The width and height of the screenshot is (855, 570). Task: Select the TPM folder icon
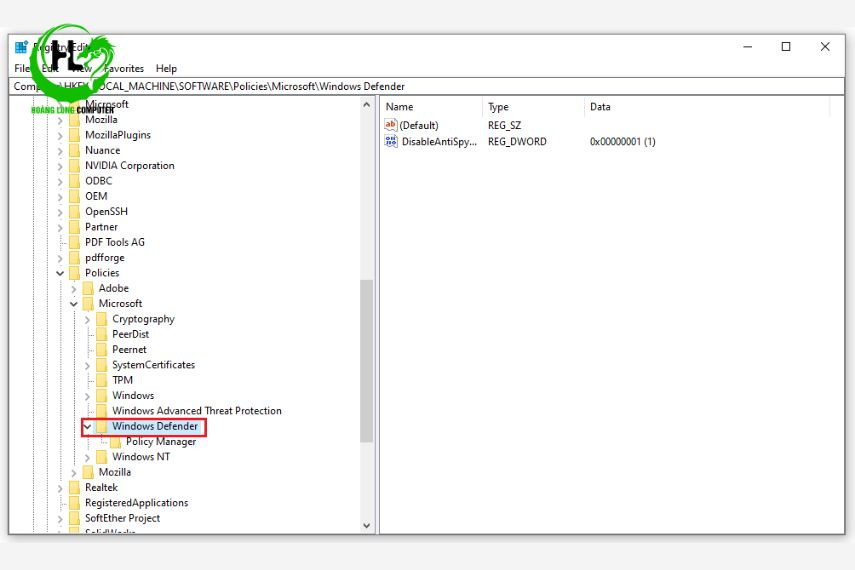tap(102, 380)
